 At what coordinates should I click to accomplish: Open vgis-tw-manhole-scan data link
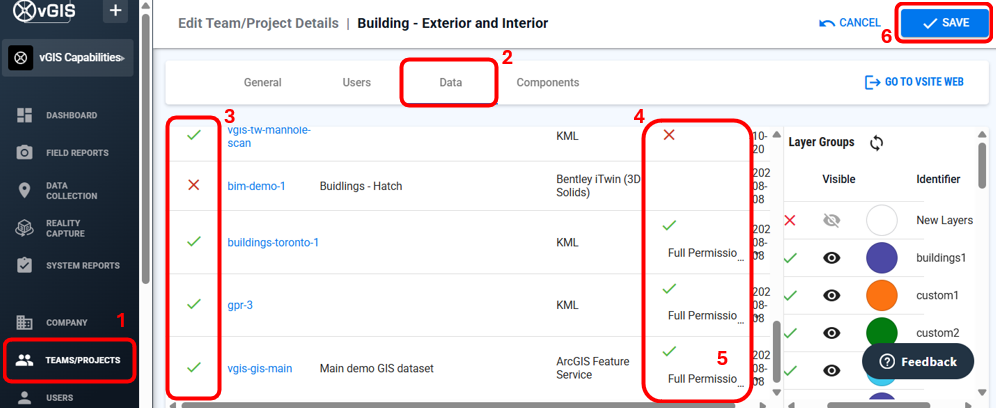point(269,136)
